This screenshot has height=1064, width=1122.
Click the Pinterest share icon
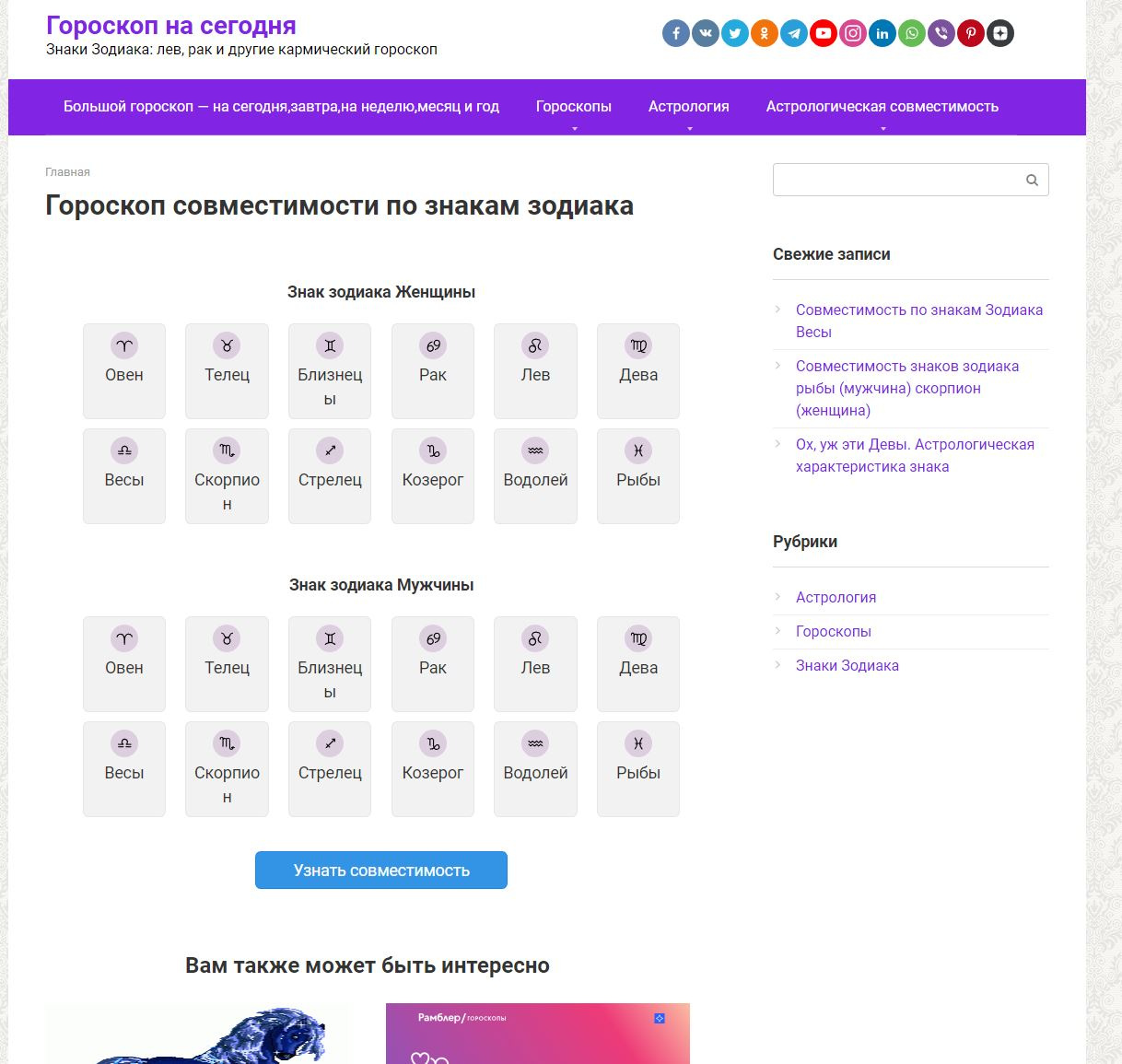971,33
